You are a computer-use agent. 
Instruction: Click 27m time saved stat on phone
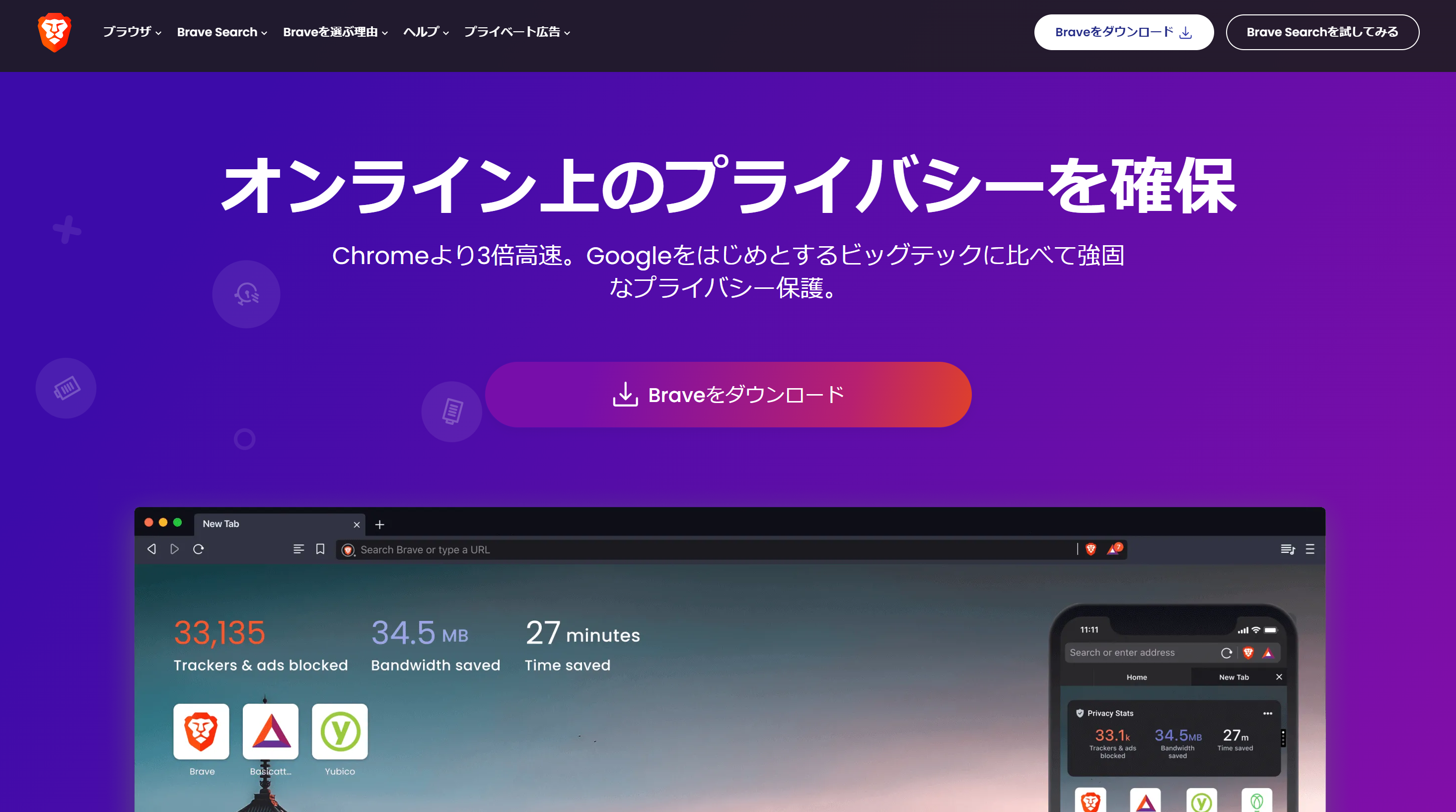click(x=1236, y=740)
